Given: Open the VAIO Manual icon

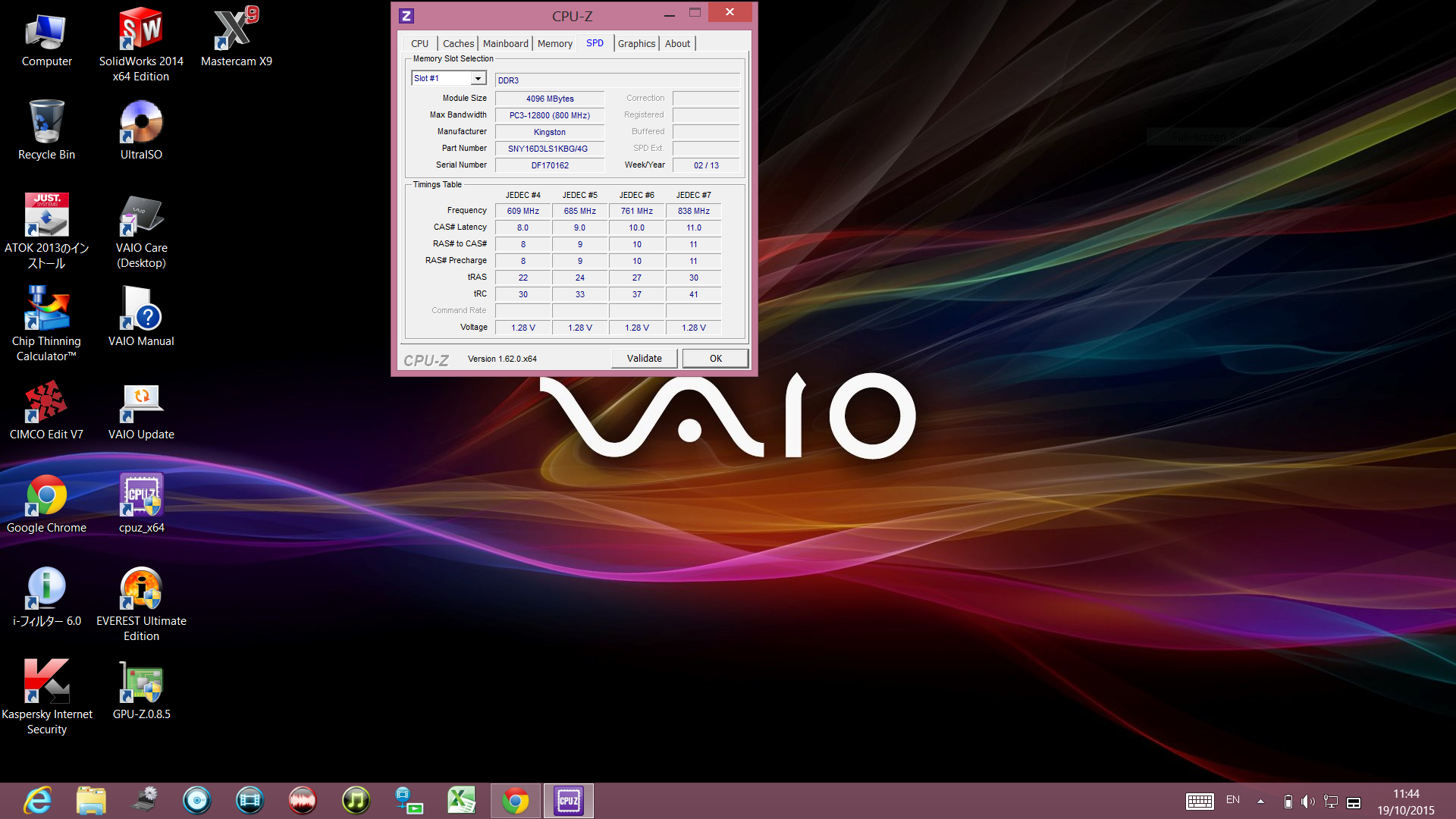Looking at the screenshot, I should point(141,316).
